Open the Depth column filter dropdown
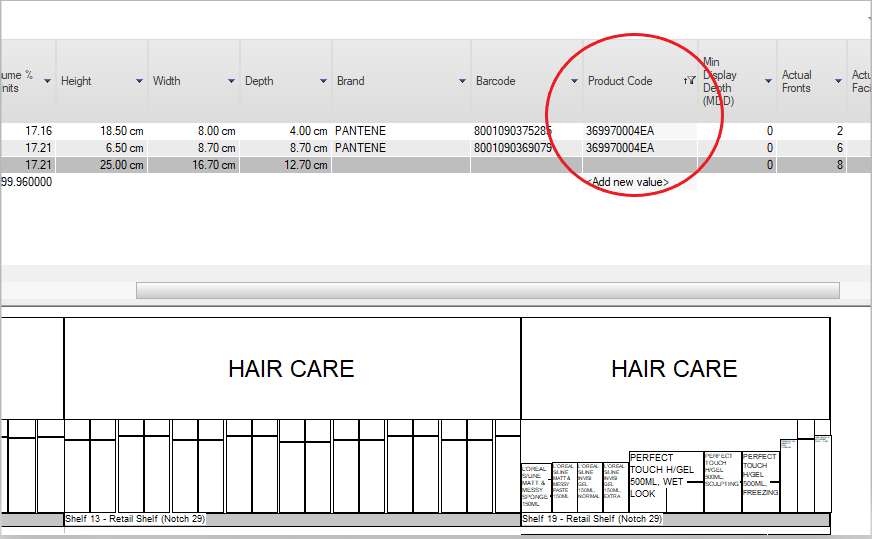This screenshot has height=539, width=872. pos(323,81)
